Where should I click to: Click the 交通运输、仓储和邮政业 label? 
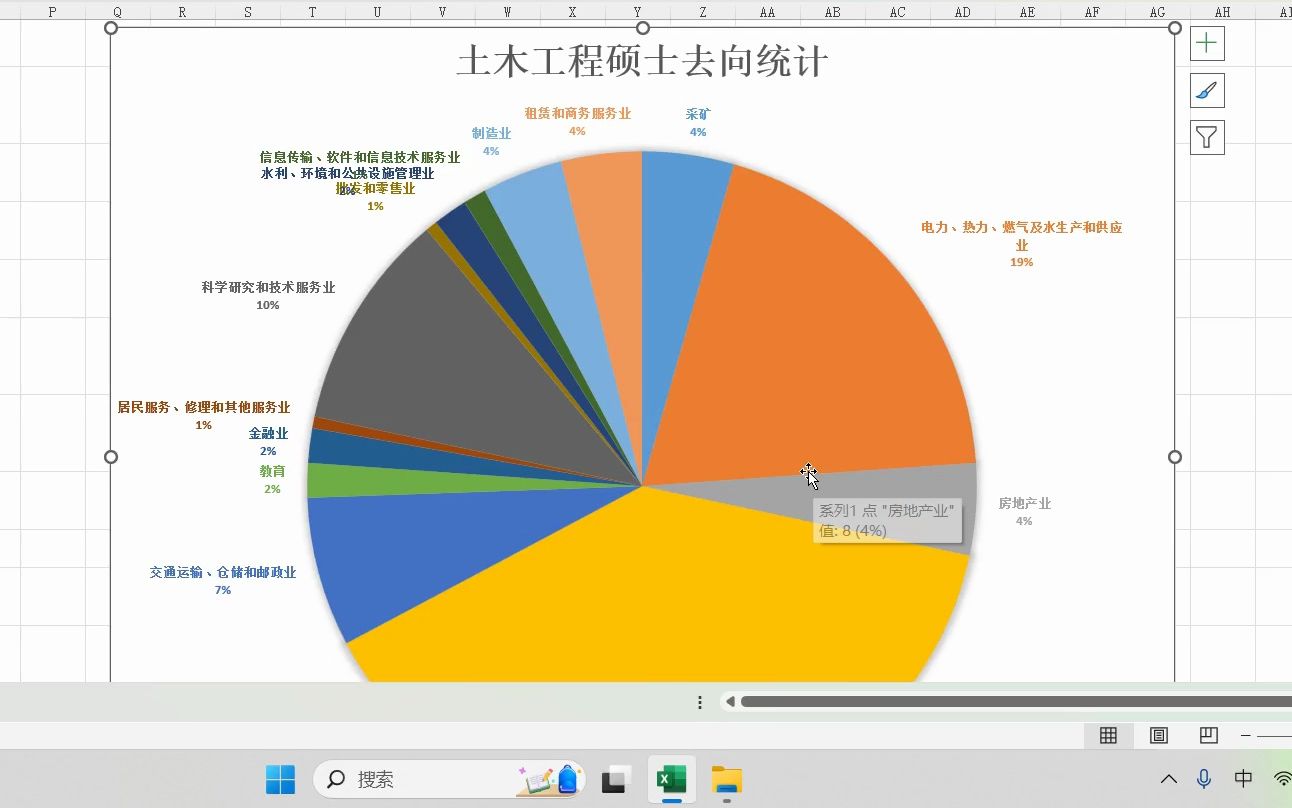tap(223, 581)
